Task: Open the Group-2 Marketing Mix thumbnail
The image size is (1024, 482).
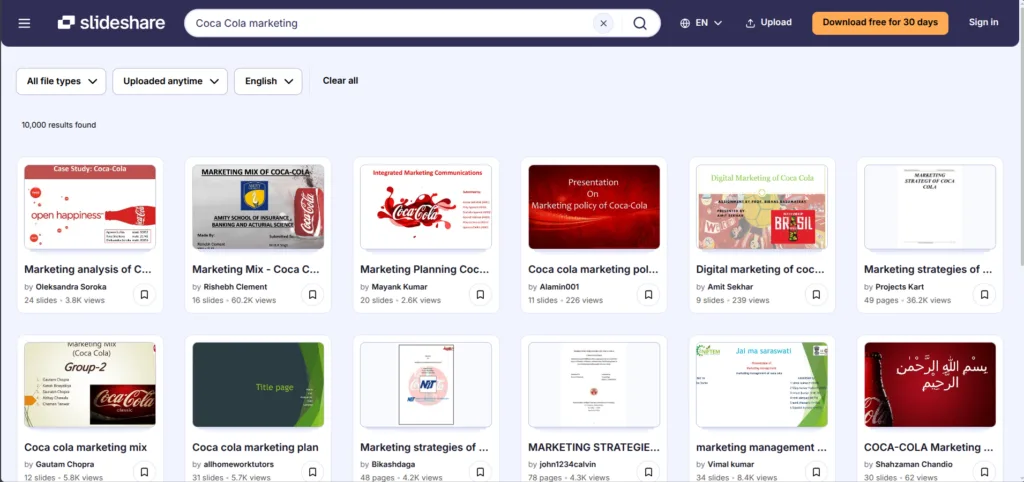Action: point(90,385)
